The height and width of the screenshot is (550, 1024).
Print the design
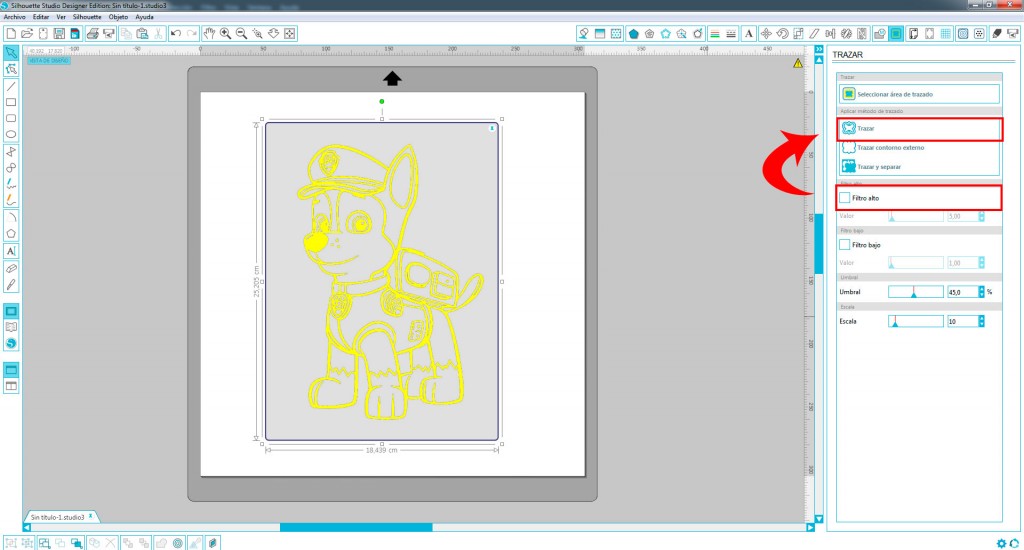coord(93,33)
